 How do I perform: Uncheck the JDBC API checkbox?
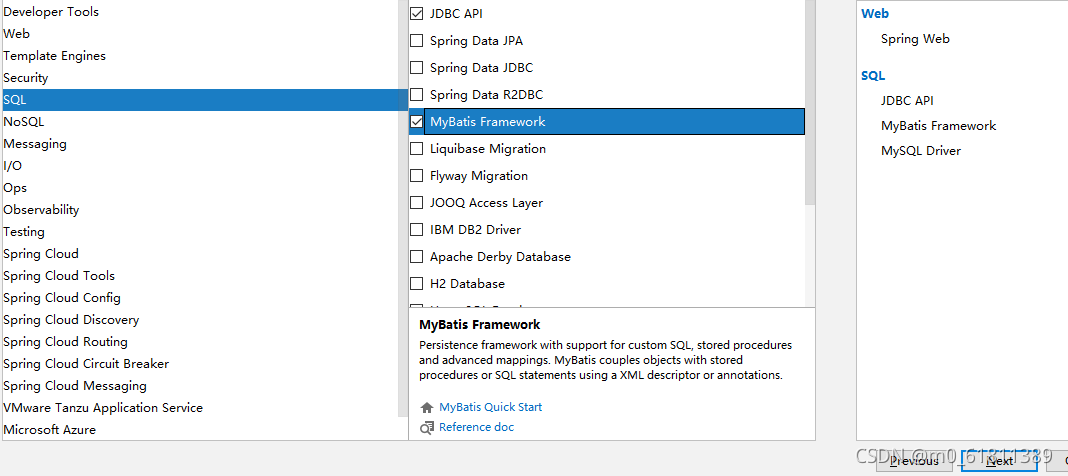pyautogui.click(x=416, y=14)
